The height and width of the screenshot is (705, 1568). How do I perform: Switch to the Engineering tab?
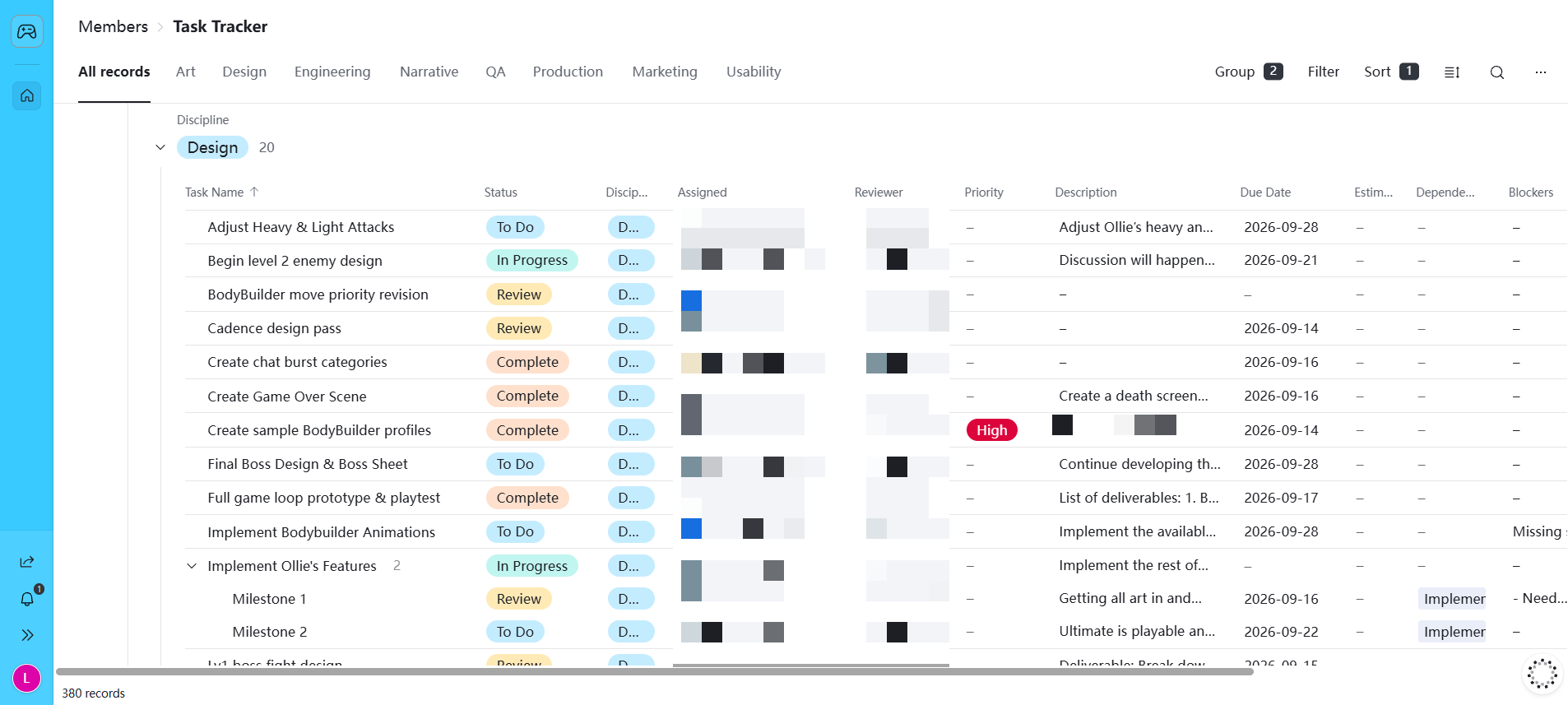coord(332,72)
